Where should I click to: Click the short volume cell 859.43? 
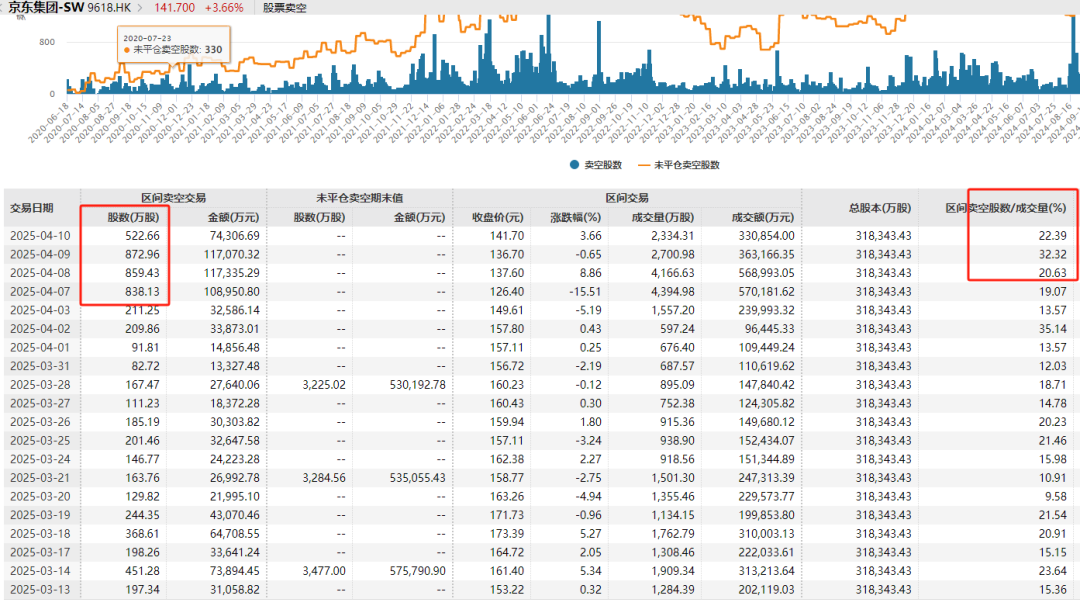tap(143, 273)
